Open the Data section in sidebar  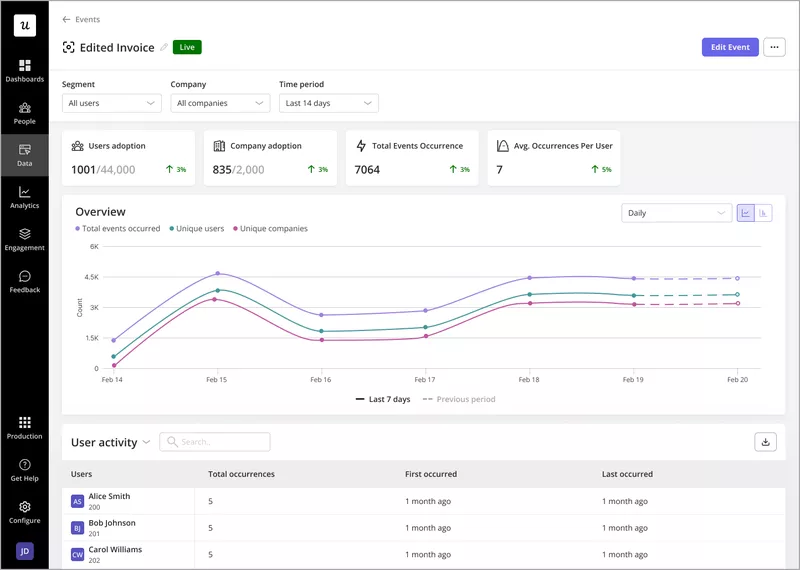pos(24,154)
